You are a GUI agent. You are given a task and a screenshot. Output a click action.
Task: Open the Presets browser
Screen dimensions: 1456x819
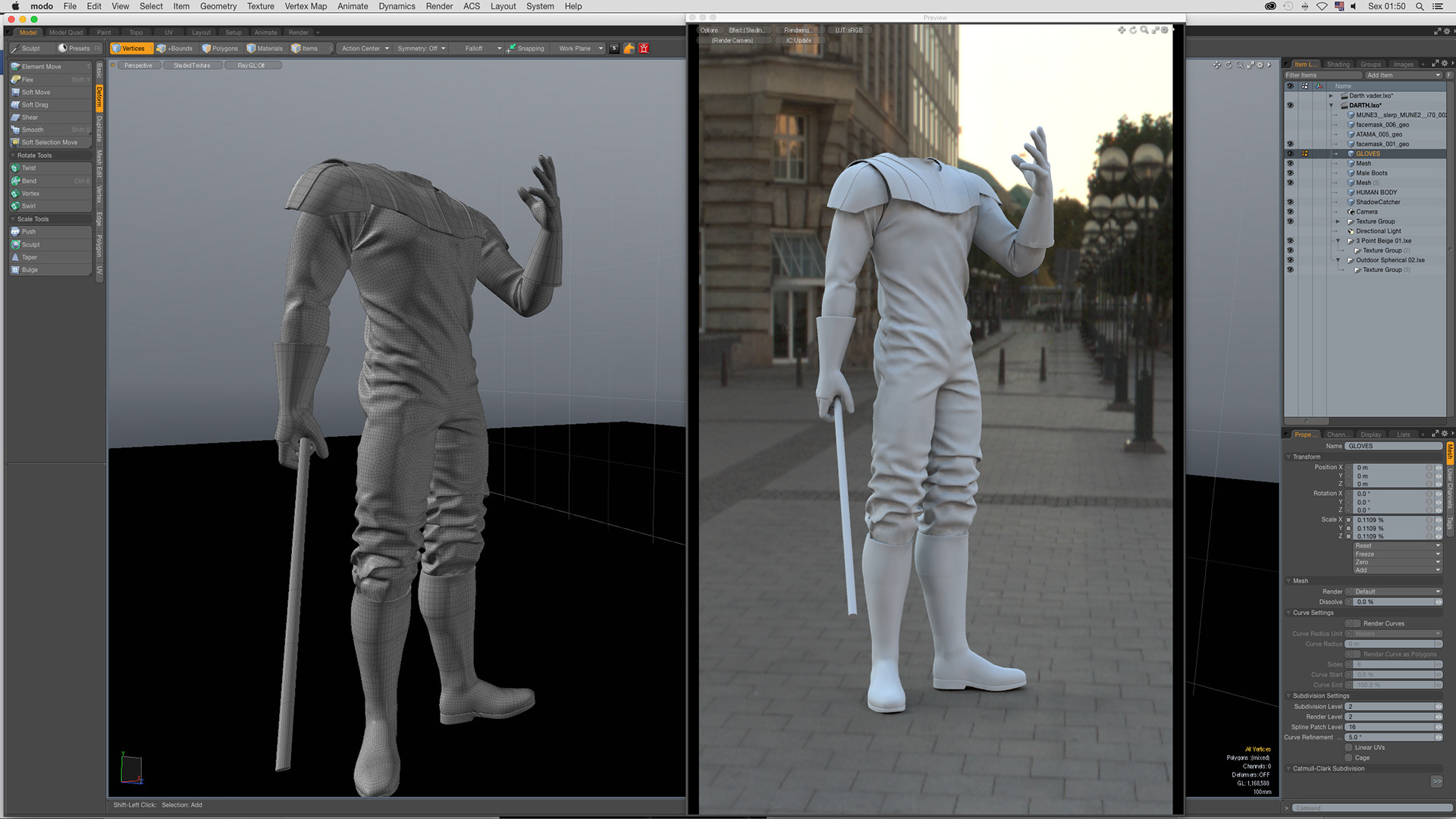(x=79, y=49)
